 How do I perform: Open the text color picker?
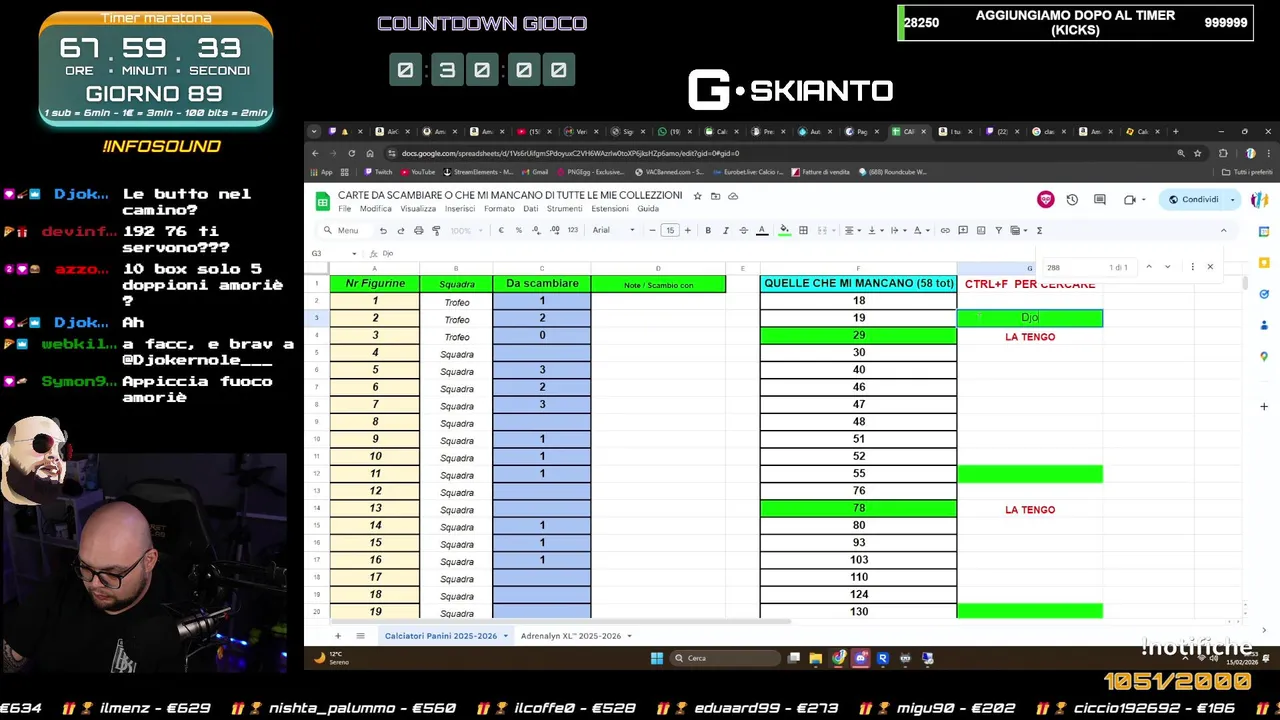click(x=761, y=230)
